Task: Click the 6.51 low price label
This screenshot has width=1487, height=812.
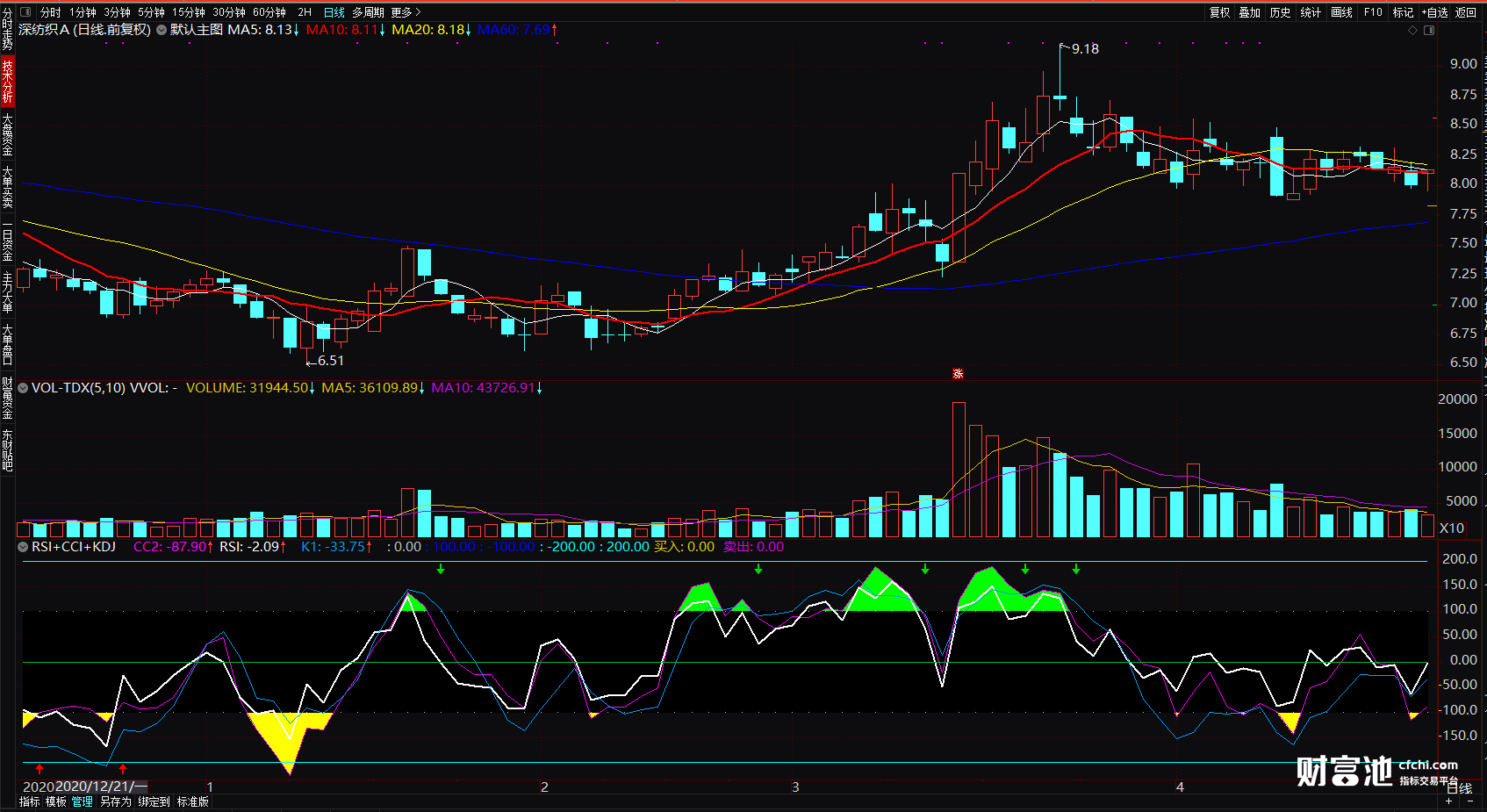Action: [331, 361]
